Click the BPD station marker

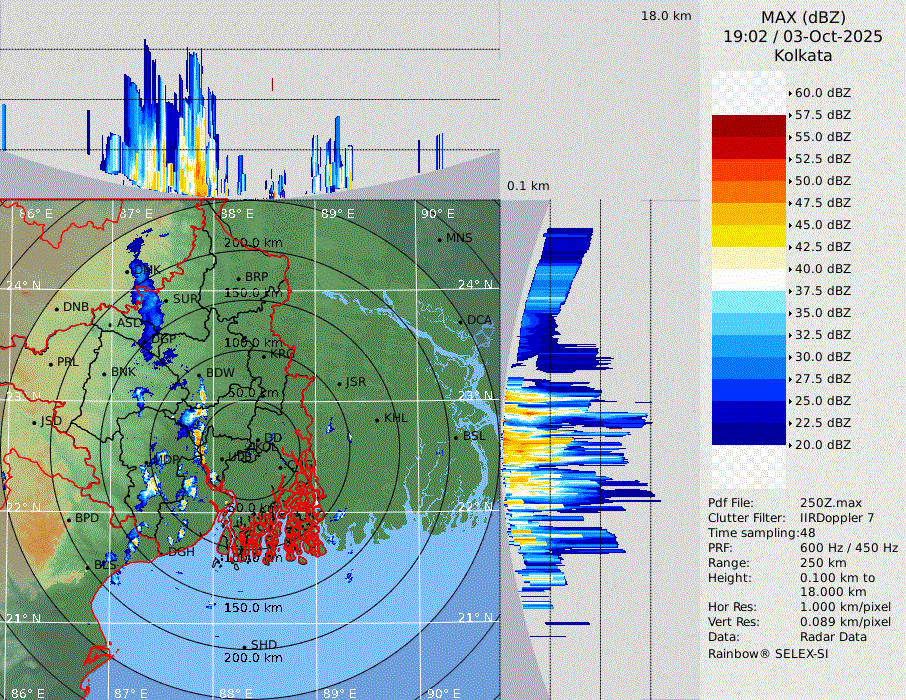[69, 520]
